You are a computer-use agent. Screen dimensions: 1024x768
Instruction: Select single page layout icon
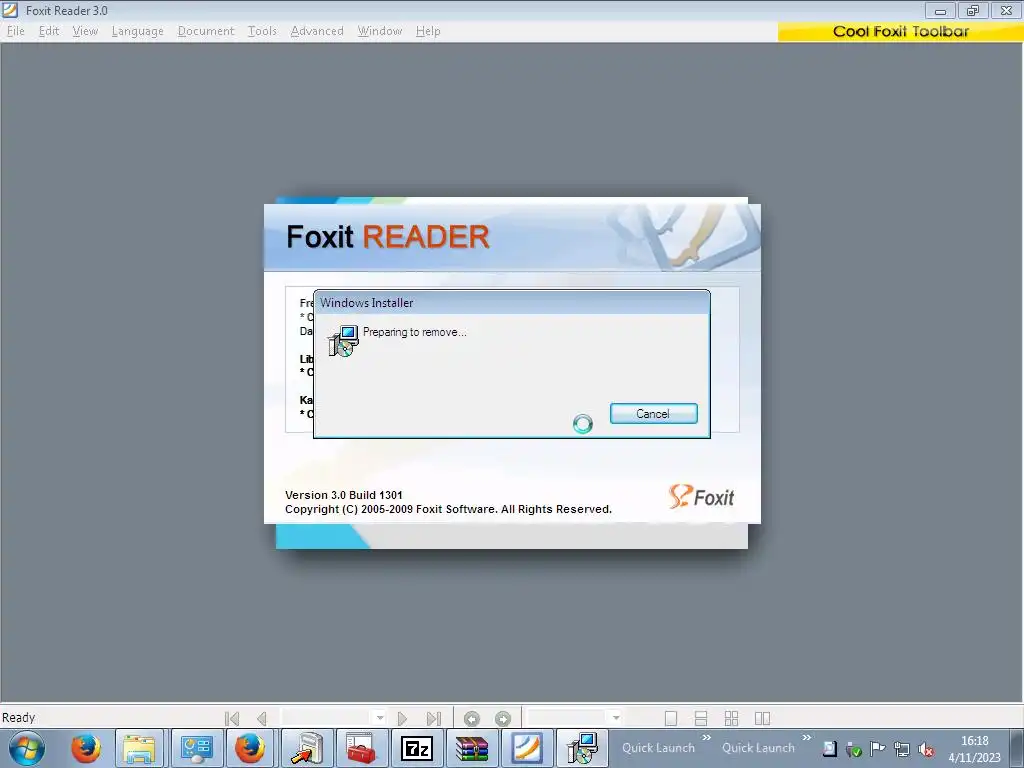pos(671,718)
